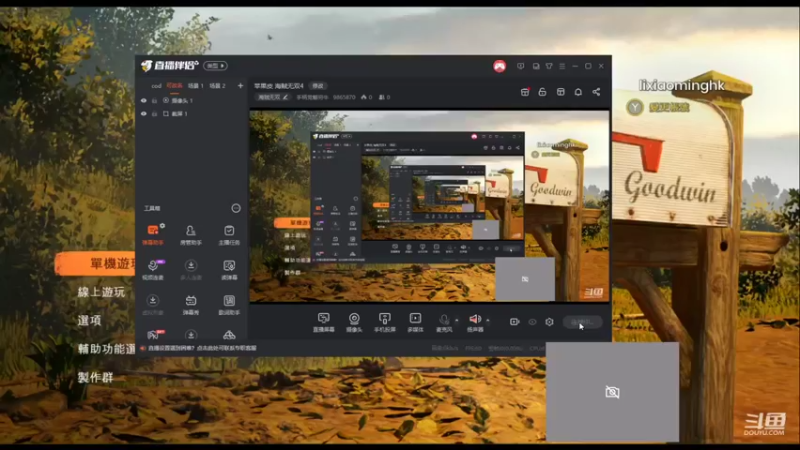Image resolution: width=800 pixels, height=450 pixels.
Task: Open the 多人连麦 multi-person link tool
Action: pyautogui.click(x=191, y=270)
